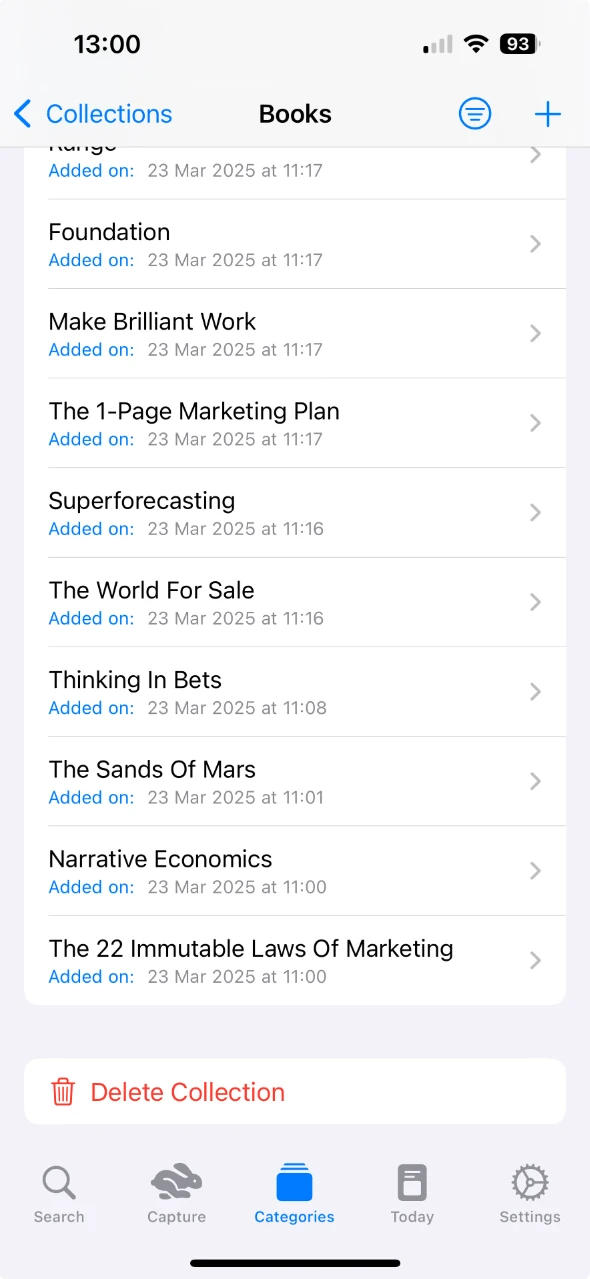The width and height of the screenshot is (590, 1279).
Task: Tap the plus icon to add item
Action: pyautogui.click(x=548, y=114)
